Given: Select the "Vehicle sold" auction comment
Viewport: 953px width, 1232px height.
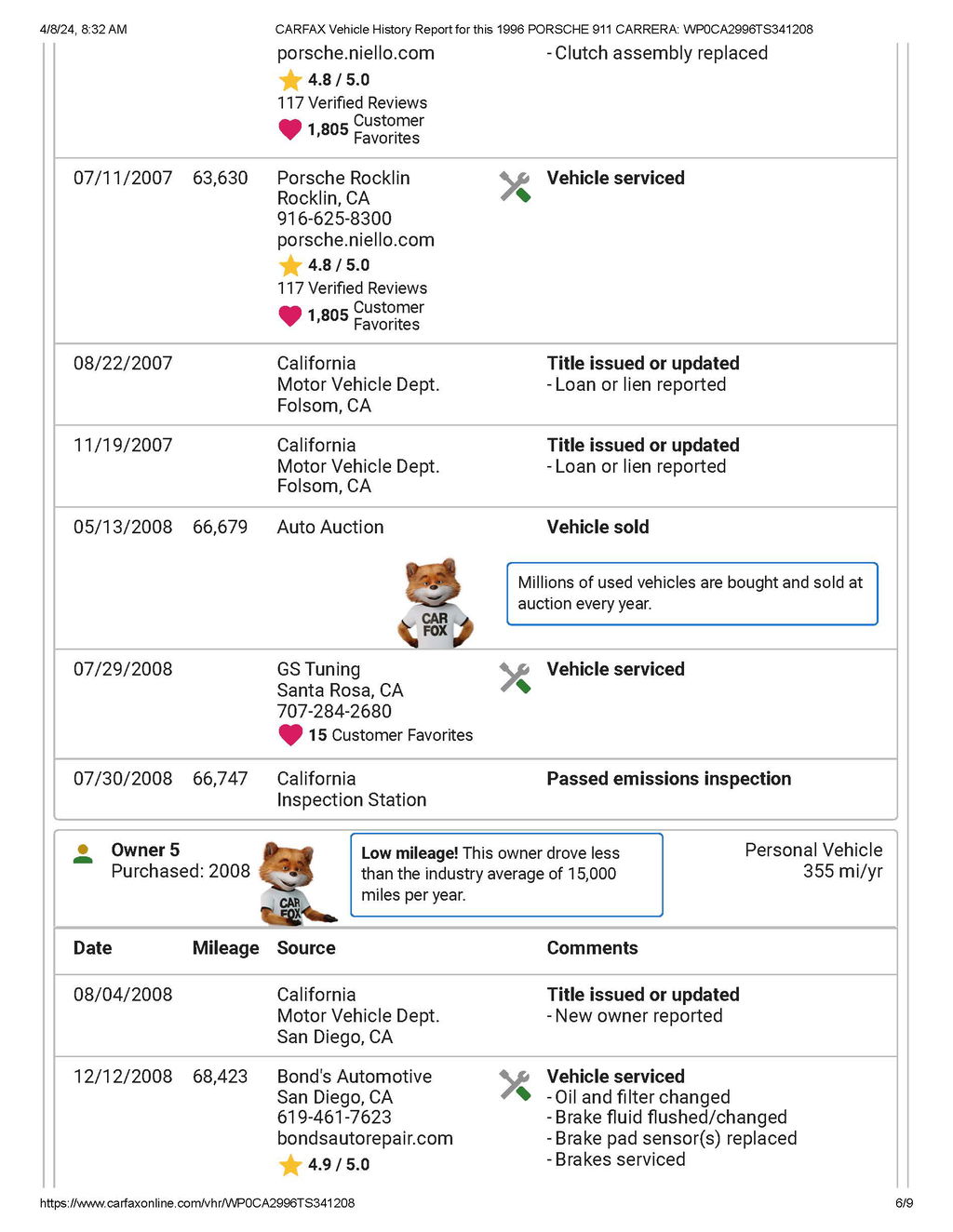Looking at the screenshot, I should pyautogui.click(x=597, y=527).
